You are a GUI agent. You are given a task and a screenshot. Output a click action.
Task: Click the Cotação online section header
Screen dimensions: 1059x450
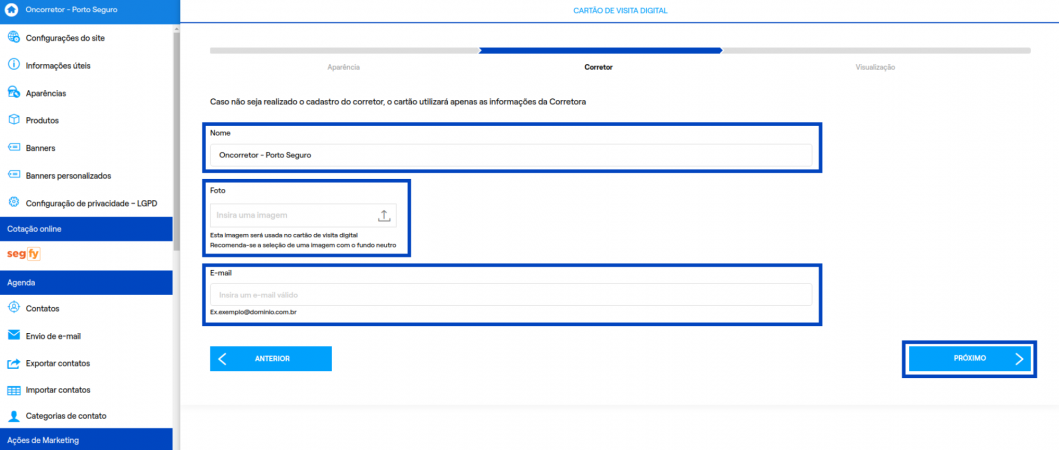point(86,229)
